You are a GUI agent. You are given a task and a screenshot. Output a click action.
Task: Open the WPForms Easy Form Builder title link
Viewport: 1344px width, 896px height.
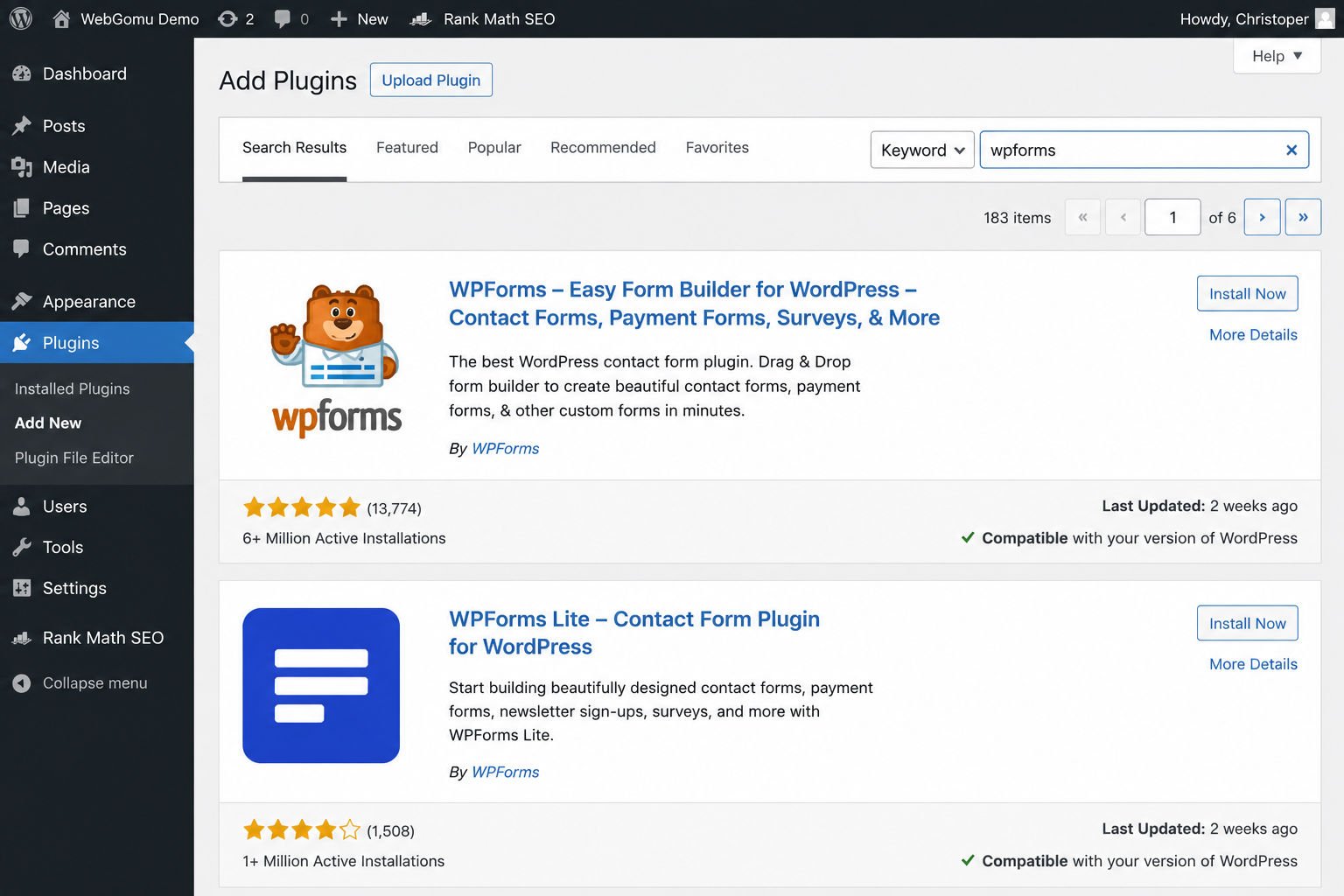pyautogui.click(x=694, y=304)
